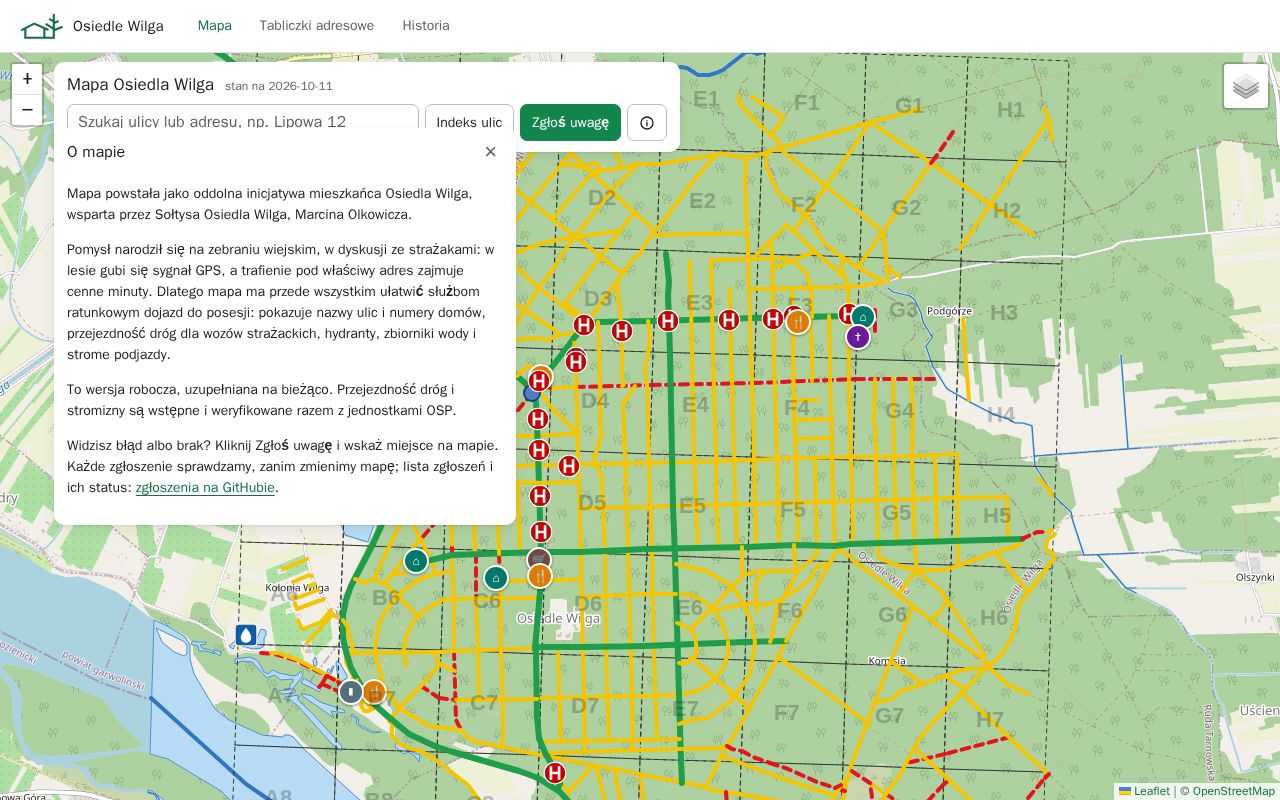This screenshot has height=800, width=1280.
Task: Zoom out using the minus button
Action: [27, 110]
